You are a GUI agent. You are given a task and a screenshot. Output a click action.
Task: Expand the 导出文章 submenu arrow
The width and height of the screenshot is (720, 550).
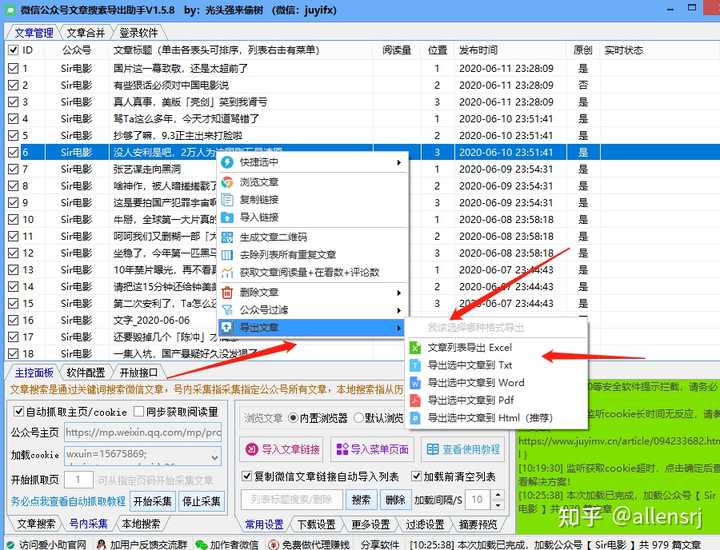[399, 327]
